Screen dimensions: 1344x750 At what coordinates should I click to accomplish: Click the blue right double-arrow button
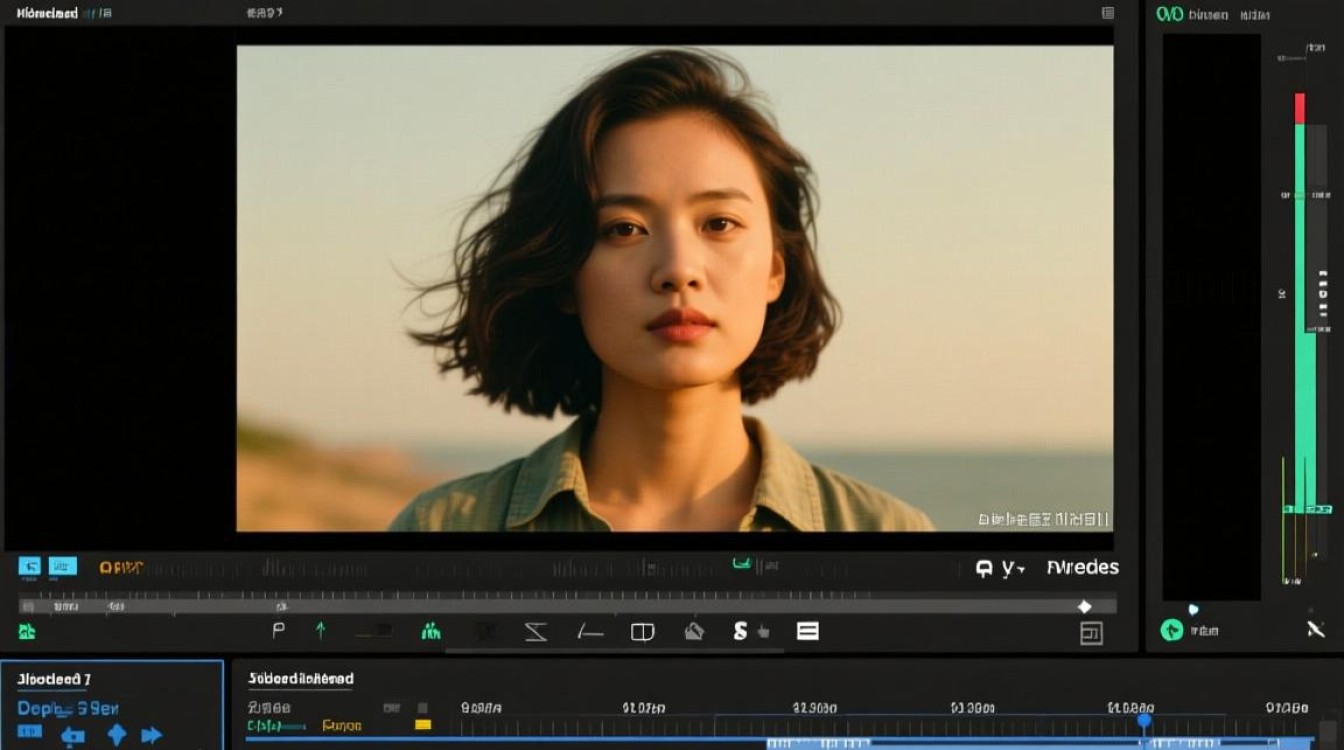pyautogui.click(x=151, y=736)
